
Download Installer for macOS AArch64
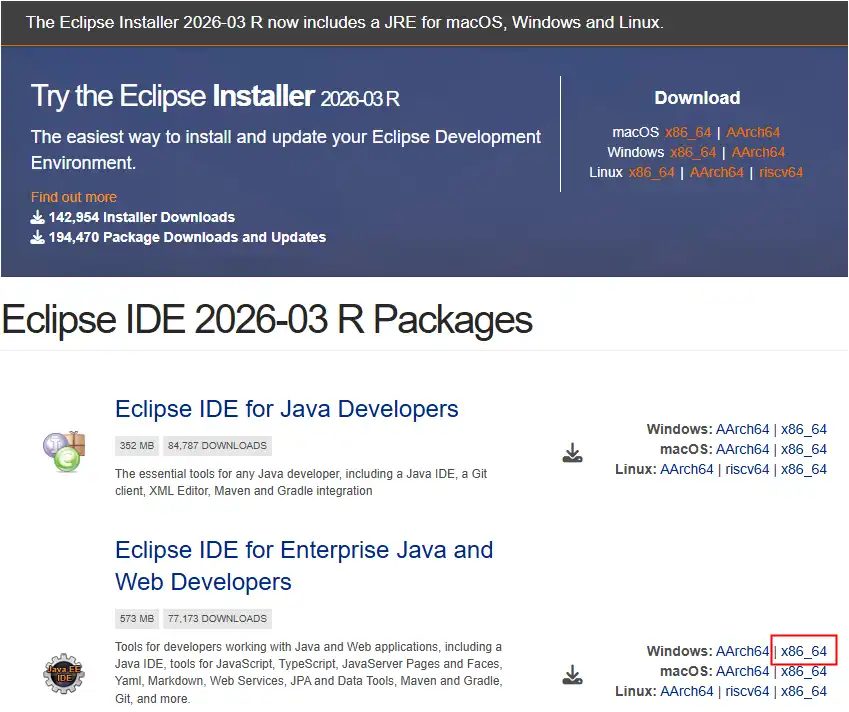753,132
